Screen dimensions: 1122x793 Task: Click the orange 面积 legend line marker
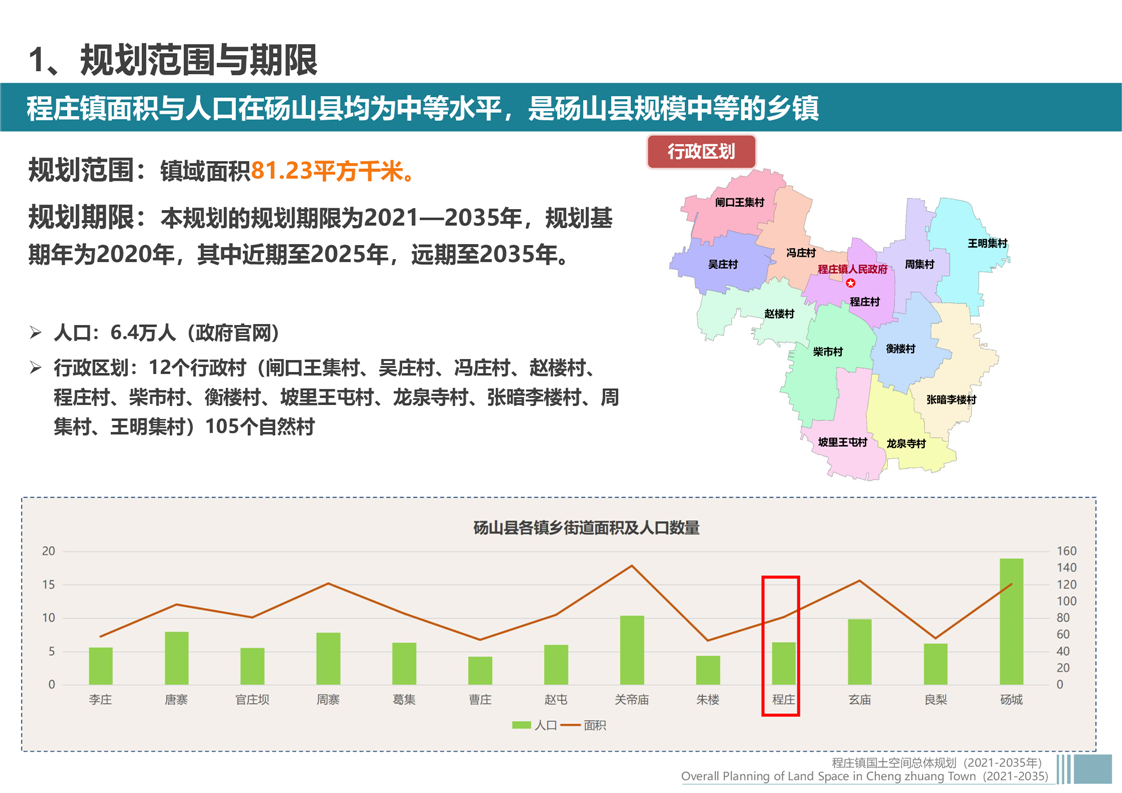(571, 725)
